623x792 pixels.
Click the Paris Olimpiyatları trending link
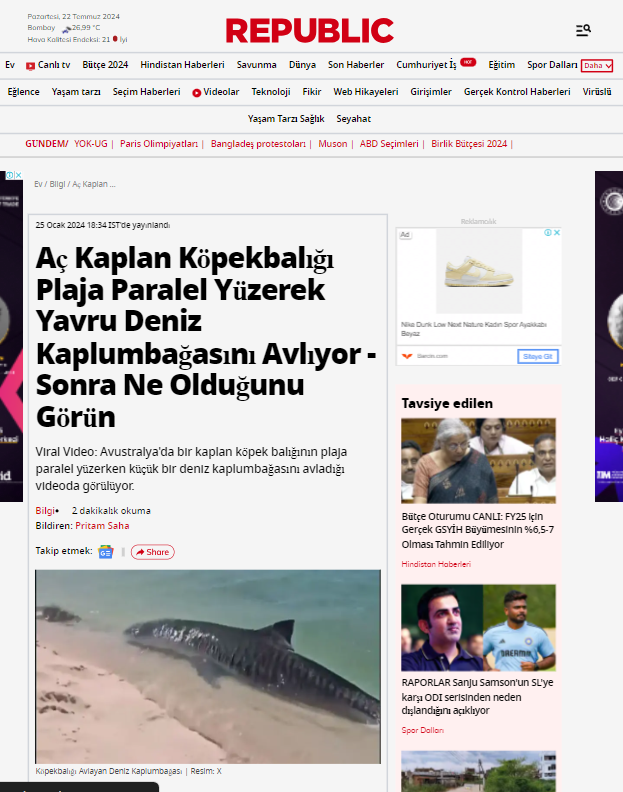159,144
